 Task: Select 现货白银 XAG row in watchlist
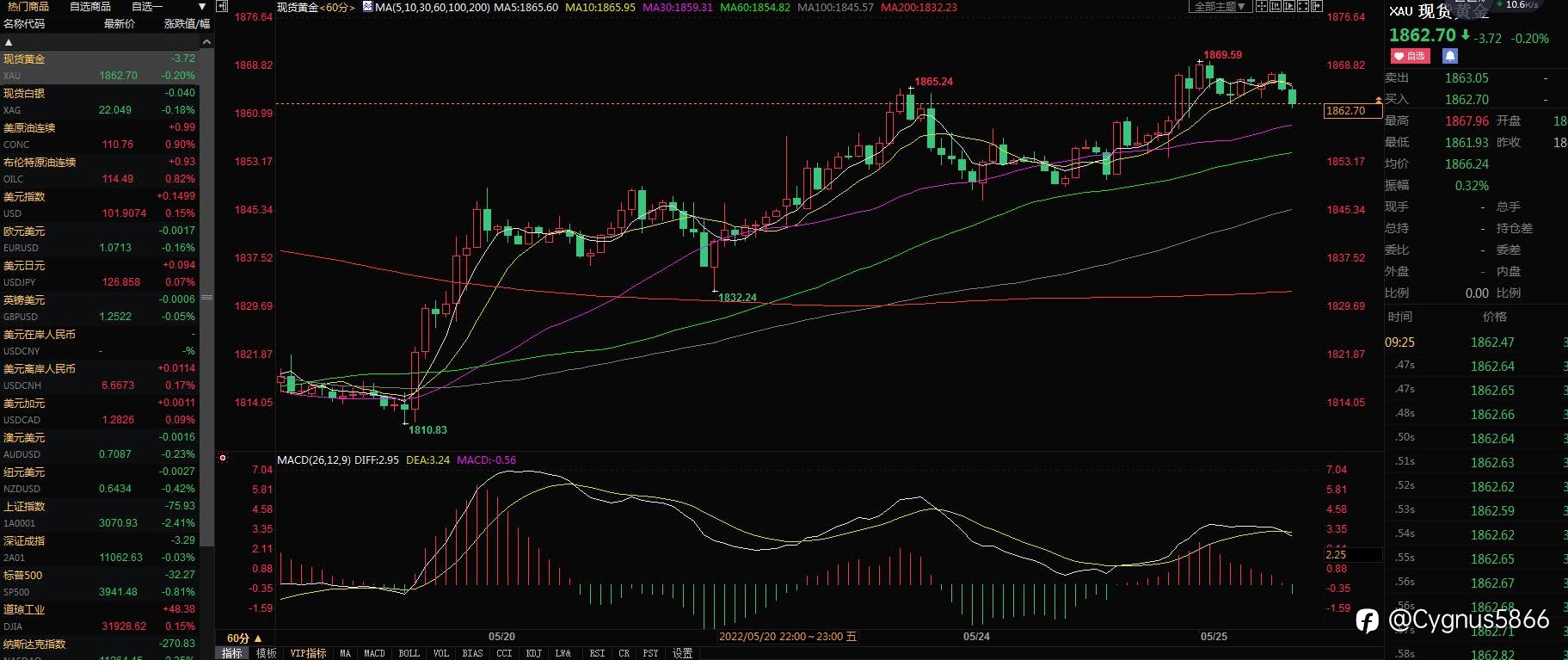100,102
